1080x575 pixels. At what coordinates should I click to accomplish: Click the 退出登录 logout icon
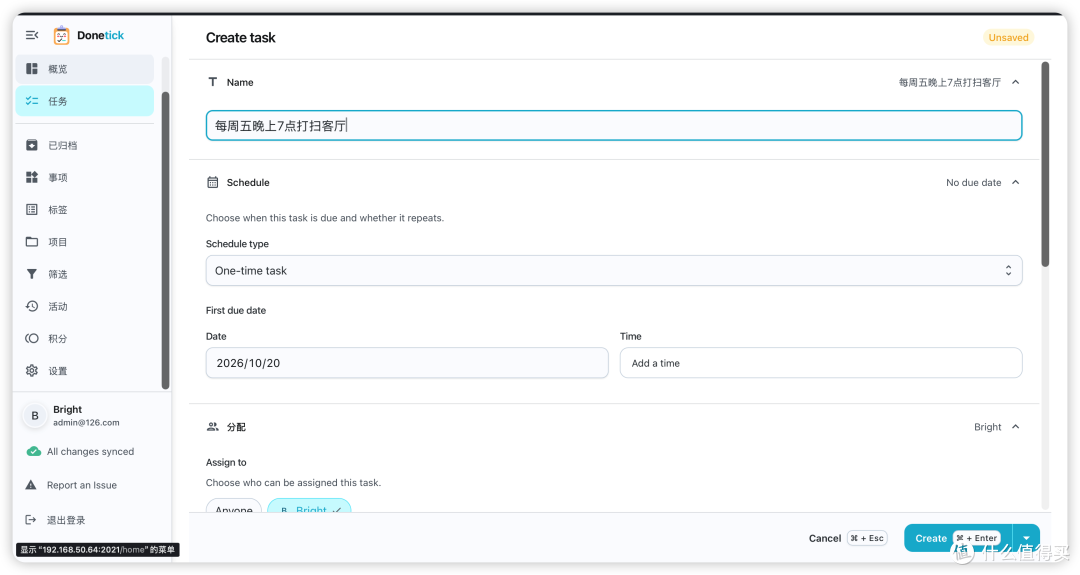click(x=31, y=520)
